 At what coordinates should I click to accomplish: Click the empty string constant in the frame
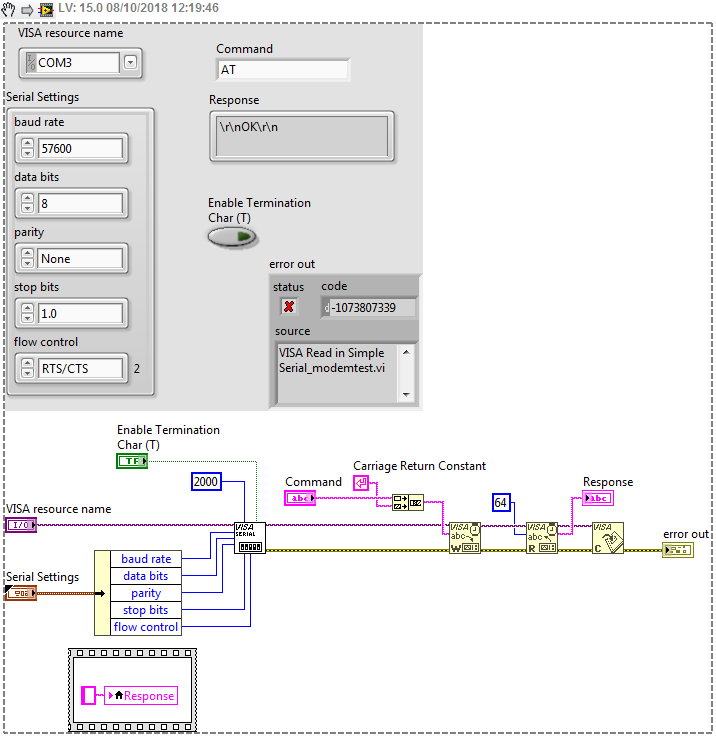[88, 696]
